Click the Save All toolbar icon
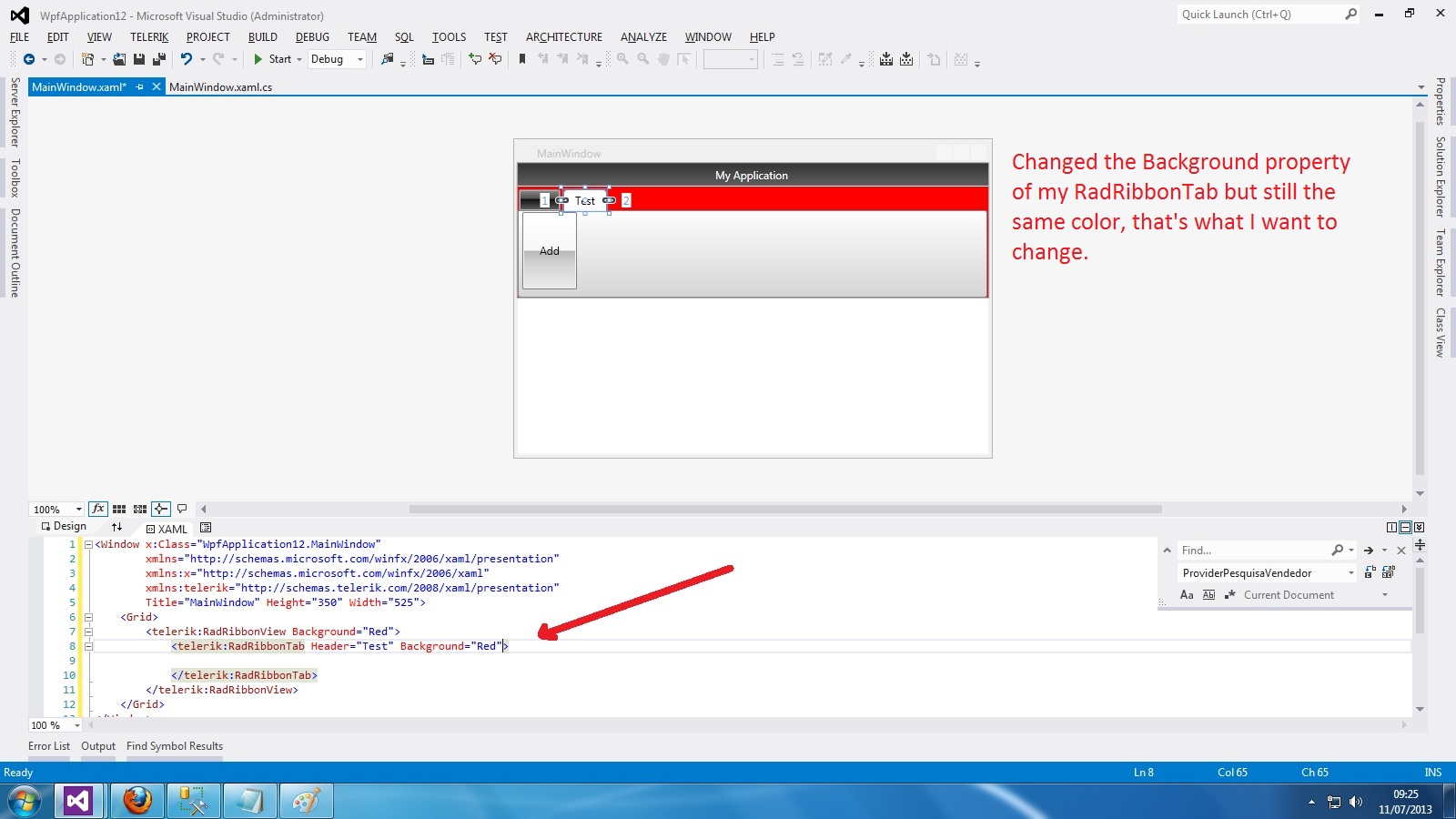The height and width of the screenshot is (819, 1456). [159, 59]
